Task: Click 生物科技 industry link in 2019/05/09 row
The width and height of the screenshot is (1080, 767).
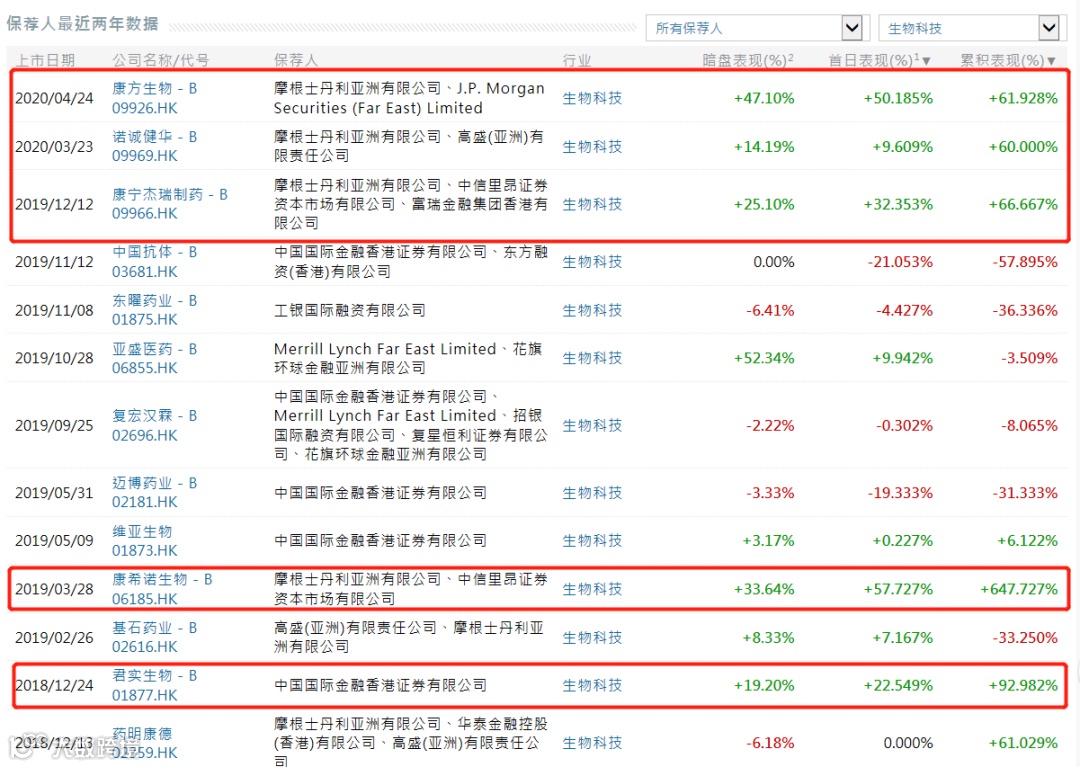Action: [x=592, y=540]
